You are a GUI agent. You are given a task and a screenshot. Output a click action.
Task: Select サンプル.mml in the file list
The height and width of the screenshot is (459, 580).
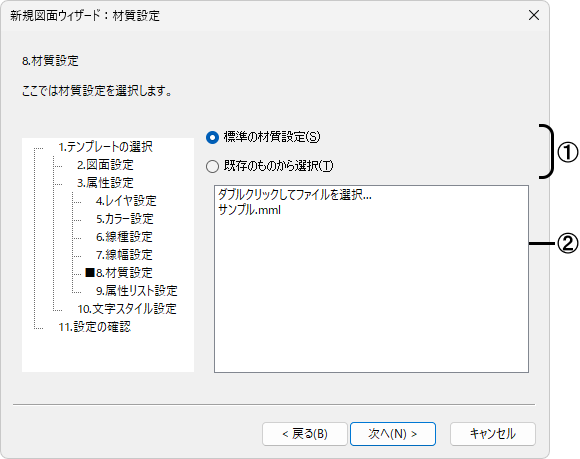(249, 210)
